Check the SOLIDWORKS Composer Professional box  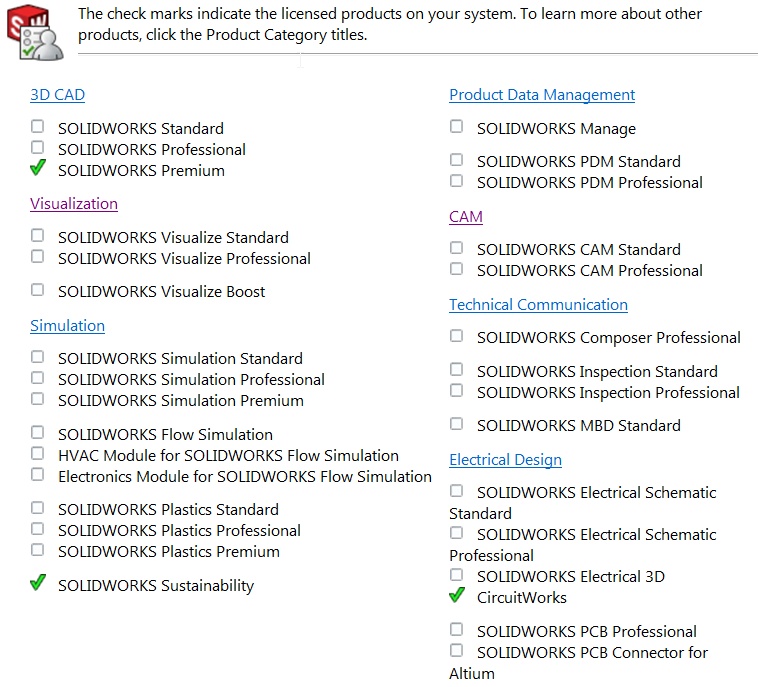tap(457, 336)
